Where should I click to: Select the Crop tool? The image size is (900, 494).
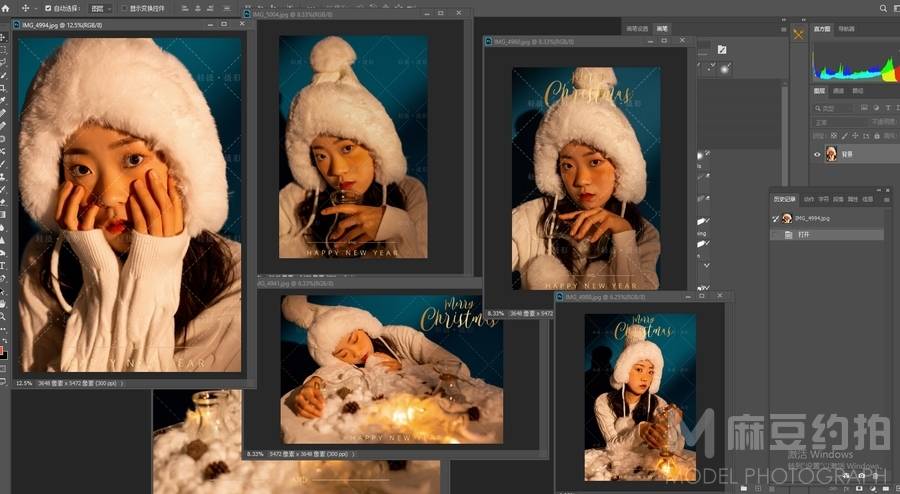[x=3, y=88]
